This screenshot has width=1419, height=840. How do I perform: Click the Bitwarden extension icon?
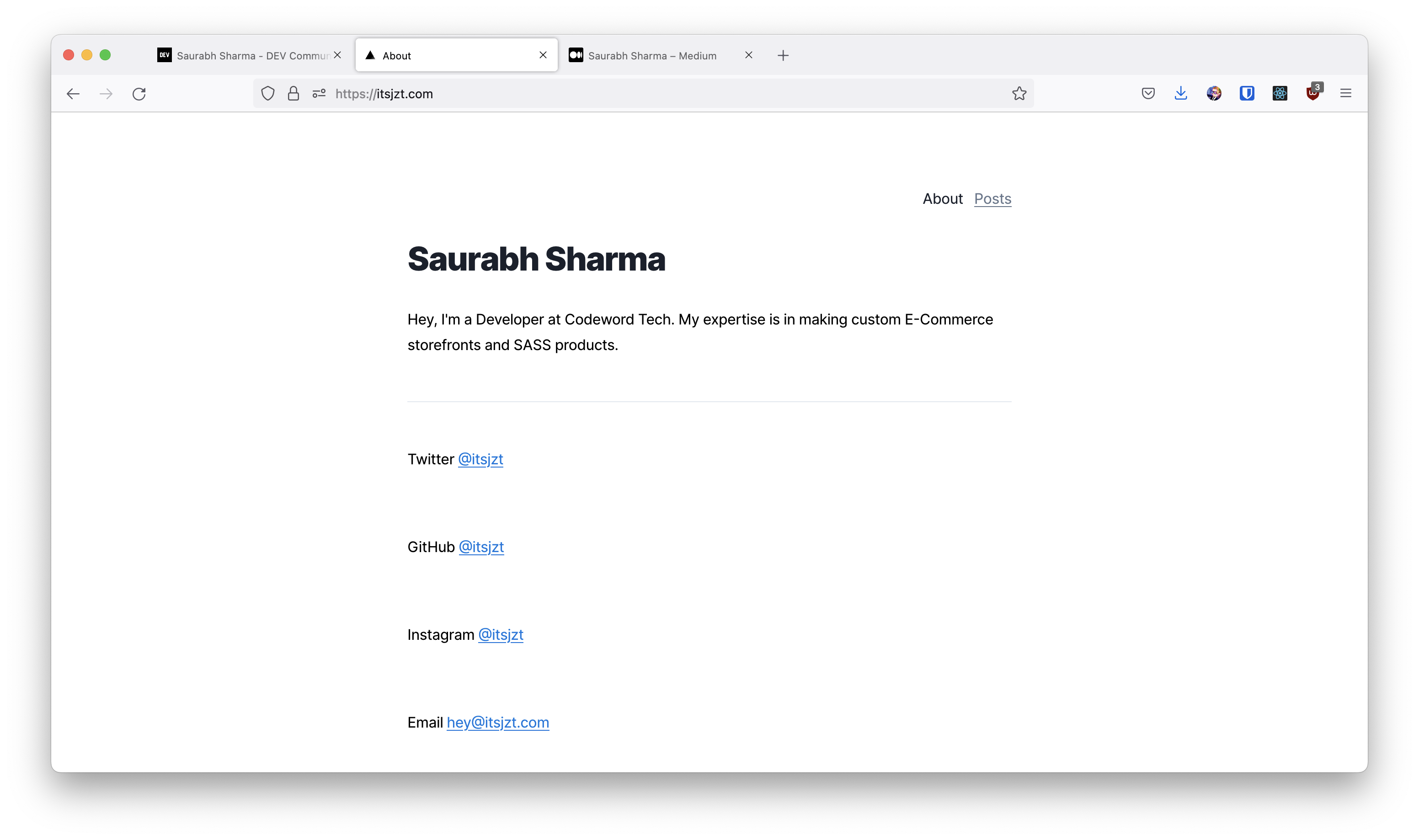[x=1246, y=93]
